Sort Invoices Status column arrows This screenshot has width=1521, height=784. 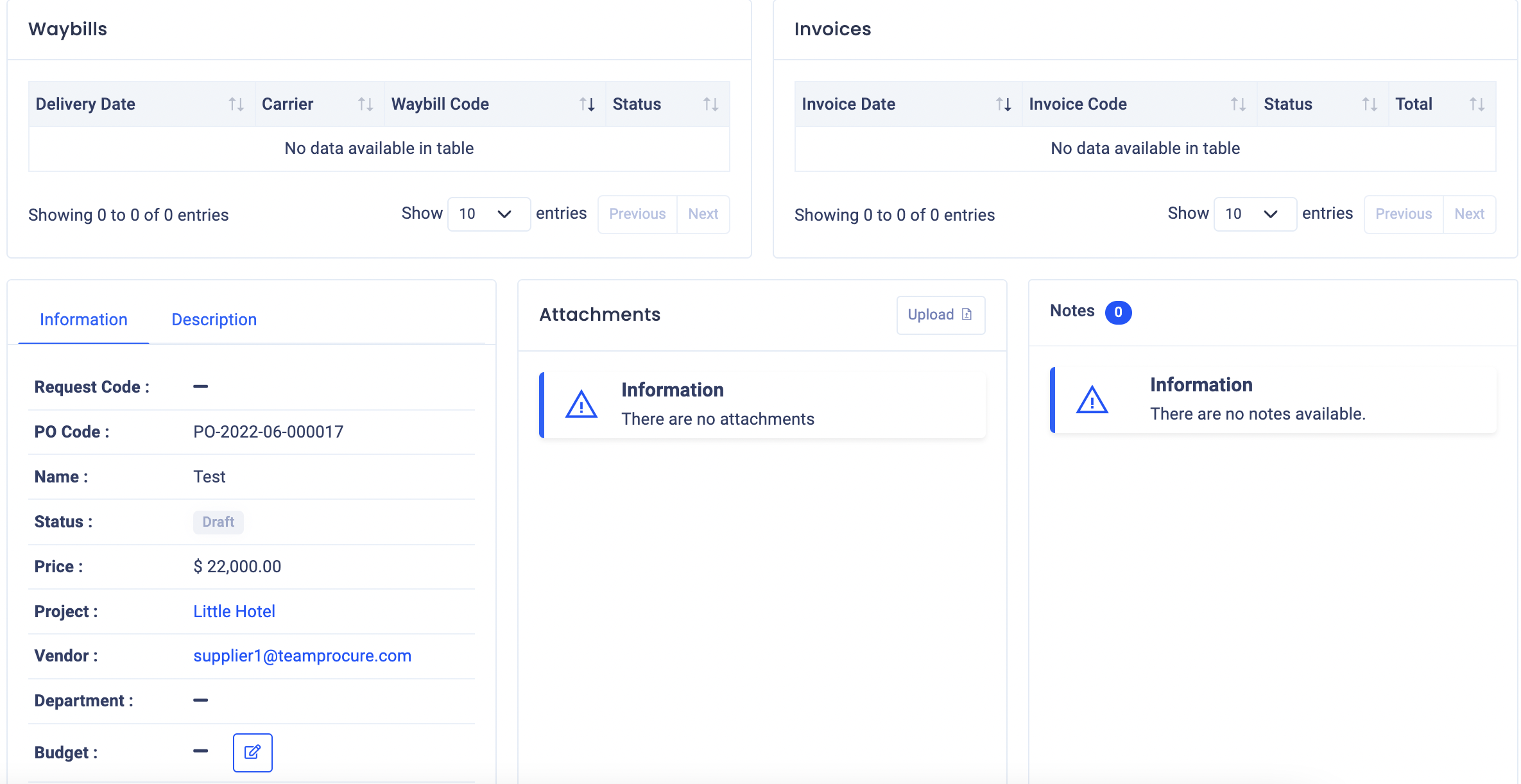pos(1370,104)
